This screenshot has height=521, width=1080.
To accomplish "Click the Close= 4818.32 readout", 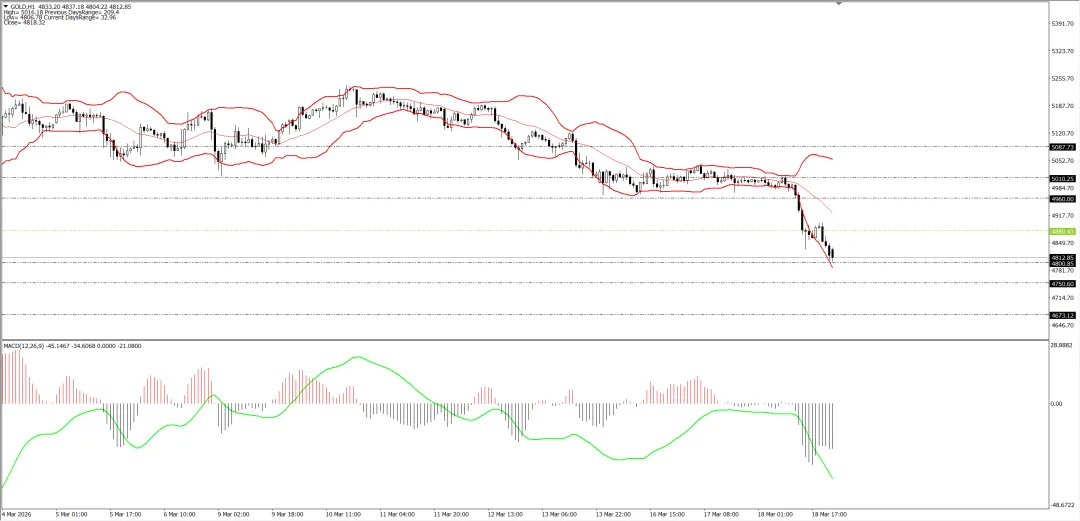I will [24, 23].
